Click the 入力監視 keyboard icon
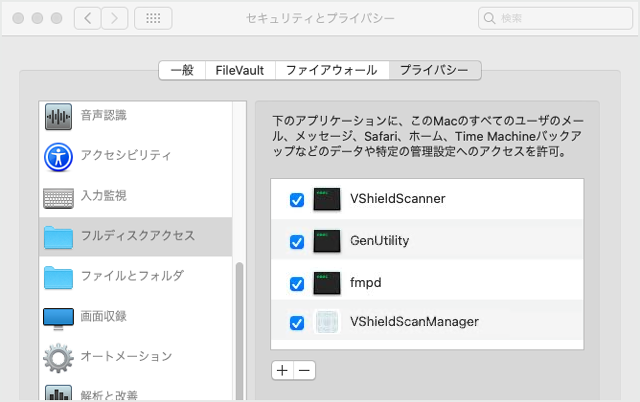This screenshot has height=402, width=640. pos(58,198)
